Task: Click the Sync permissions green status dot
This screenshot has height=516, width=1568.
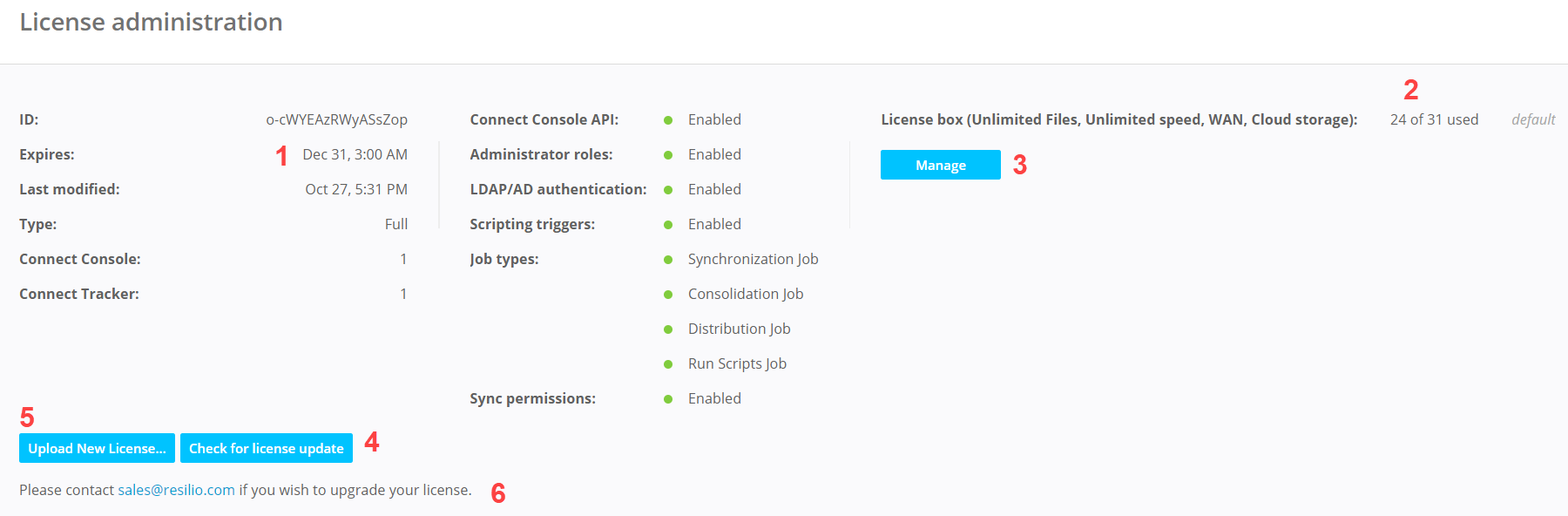Action: [x=668, y=399]
